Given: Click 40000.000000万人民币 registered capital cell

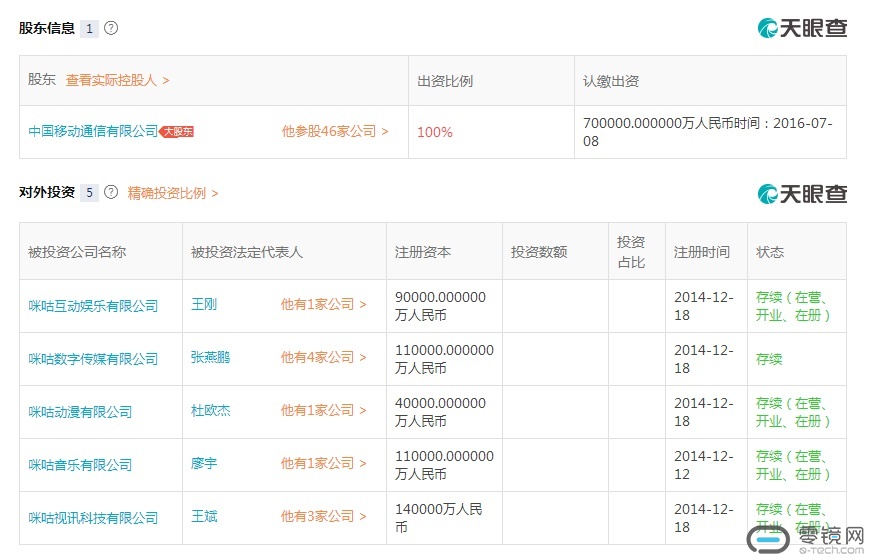Looking at the screenshot, I should coord(444,412).
